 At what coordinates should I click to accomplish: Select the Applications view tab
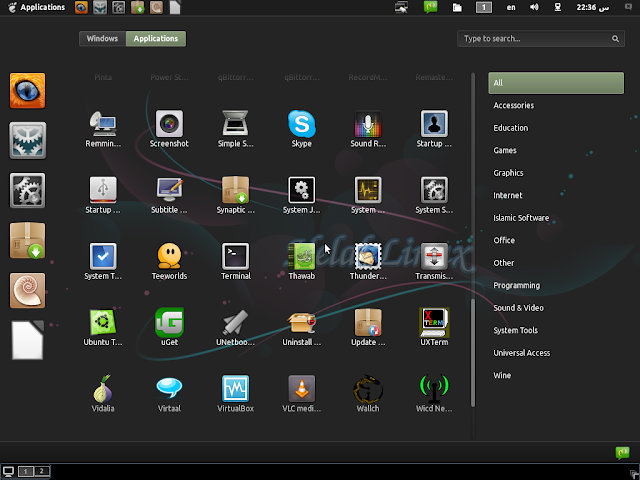coord(156,39)
